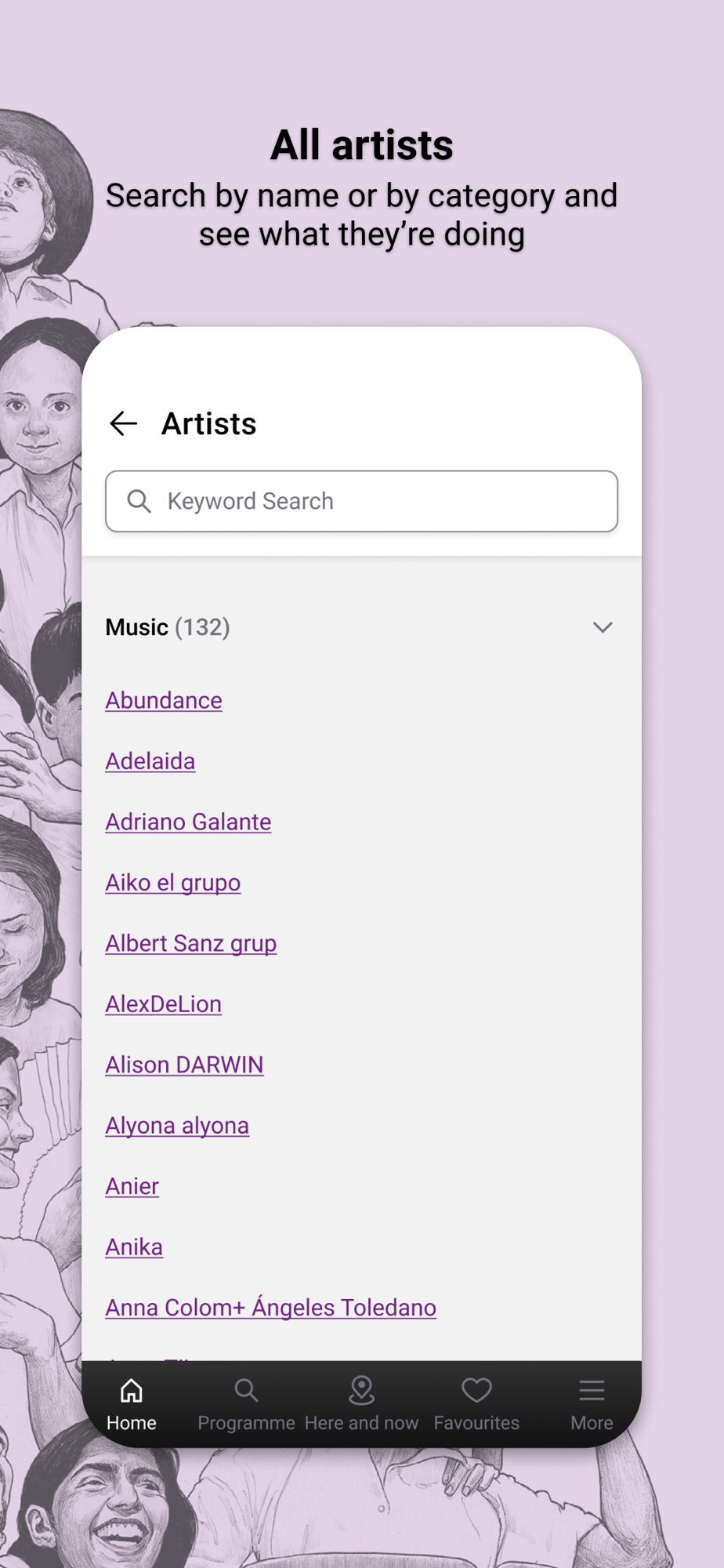Image resolution: width=724 pixels, height=1568 pixels.
Task: Tap the back arrow beside Artists
Action: point(123,424)
